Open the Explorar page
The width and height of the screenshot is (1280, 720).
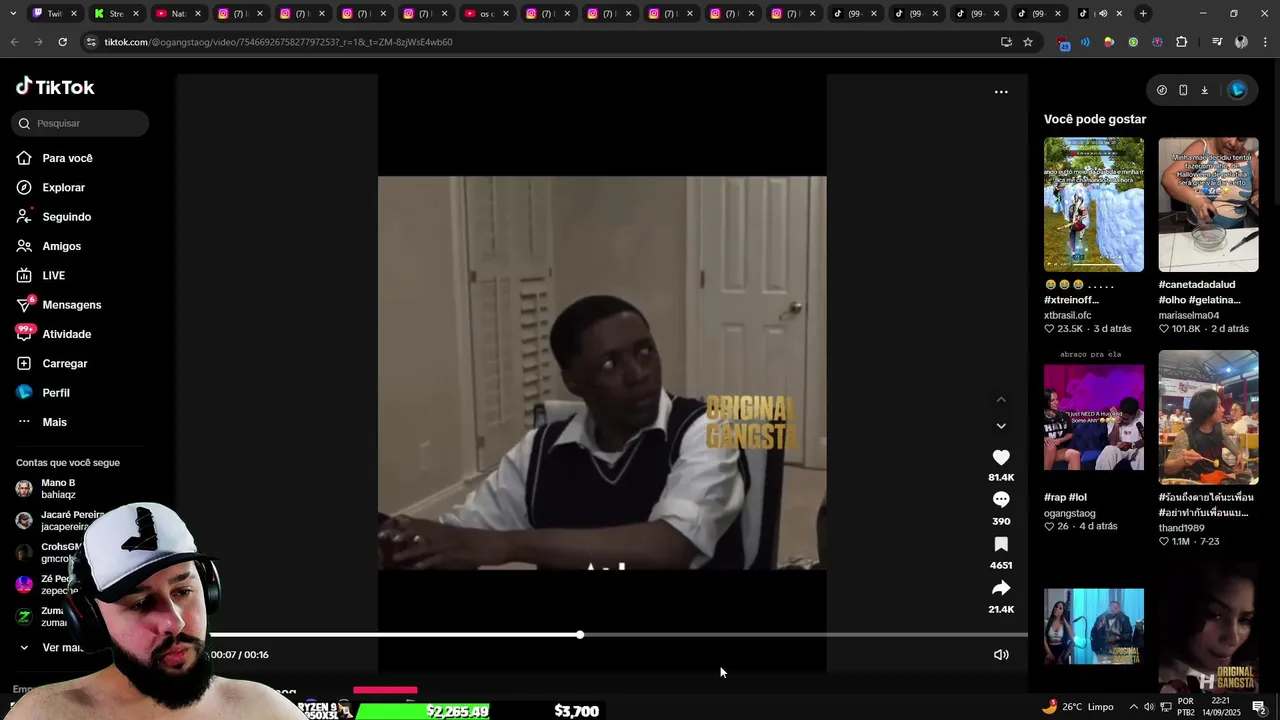coord(63,187)
